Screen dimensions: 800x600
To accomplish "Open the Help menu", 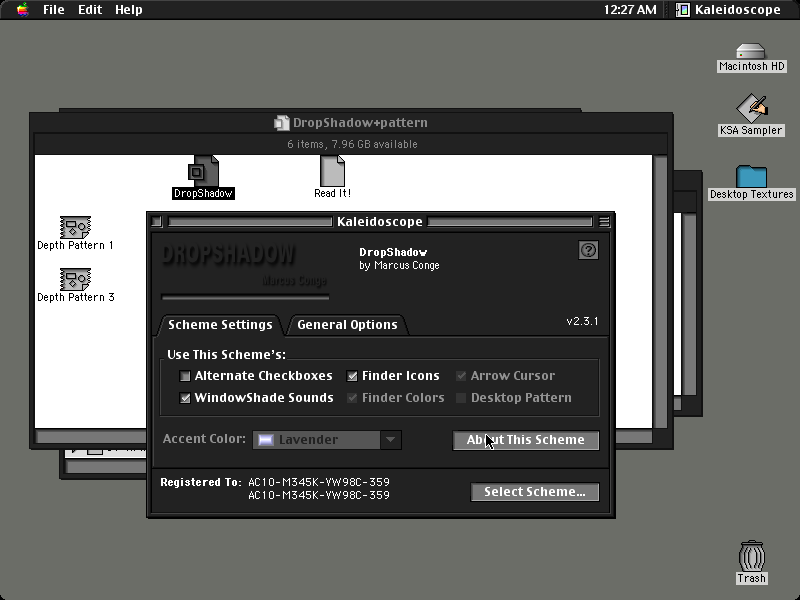I will 129,10.
